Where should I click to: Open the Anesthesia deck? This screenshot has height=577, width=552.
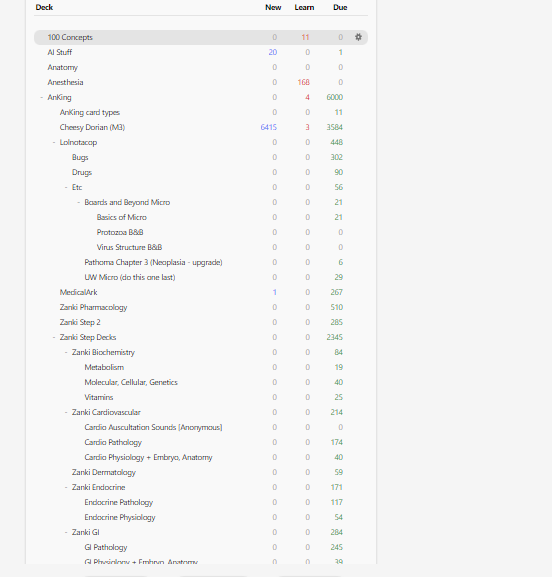point(66,82)
